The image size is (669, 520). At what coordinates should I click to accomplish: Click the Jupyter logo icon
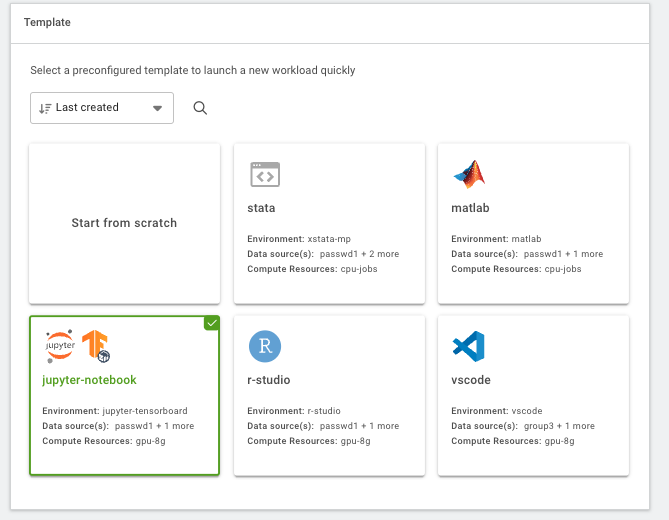[60, 346]
